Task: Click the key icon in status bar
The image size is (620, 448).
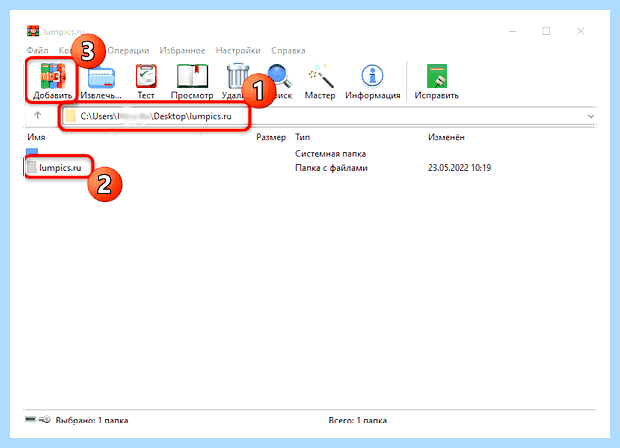Action: pyautogui.click(x=45, y=419)
